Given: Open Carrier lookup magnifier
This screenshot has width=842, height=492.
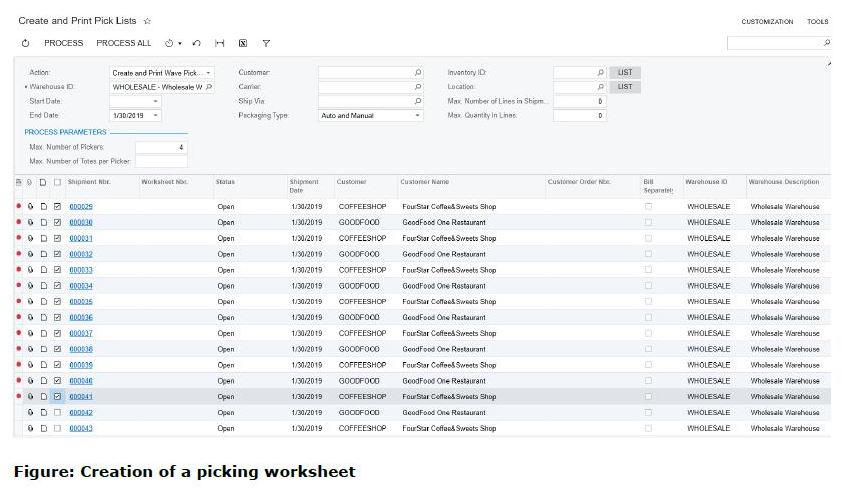Looking at the screenshot, I should [418, 86].
